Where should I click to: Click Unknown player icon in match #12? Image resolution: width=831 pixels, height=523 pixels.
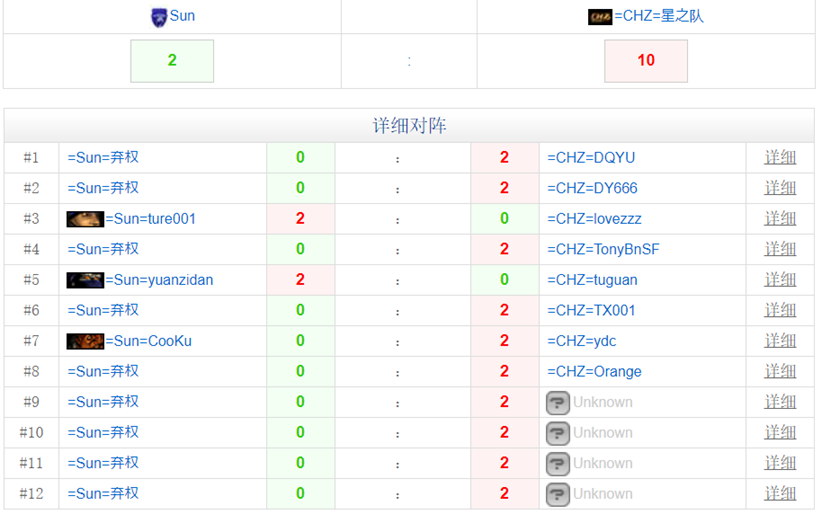558,494
